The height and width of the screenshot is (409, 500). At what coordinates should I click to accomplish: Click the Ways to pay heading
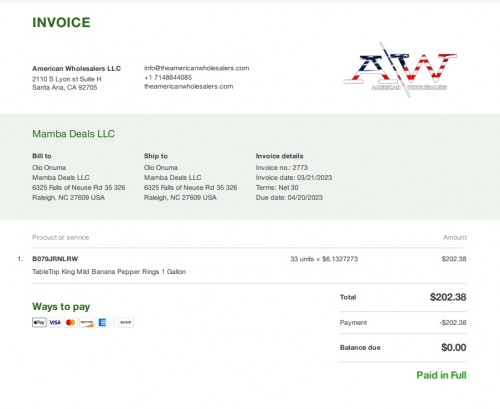coord(61,307)
